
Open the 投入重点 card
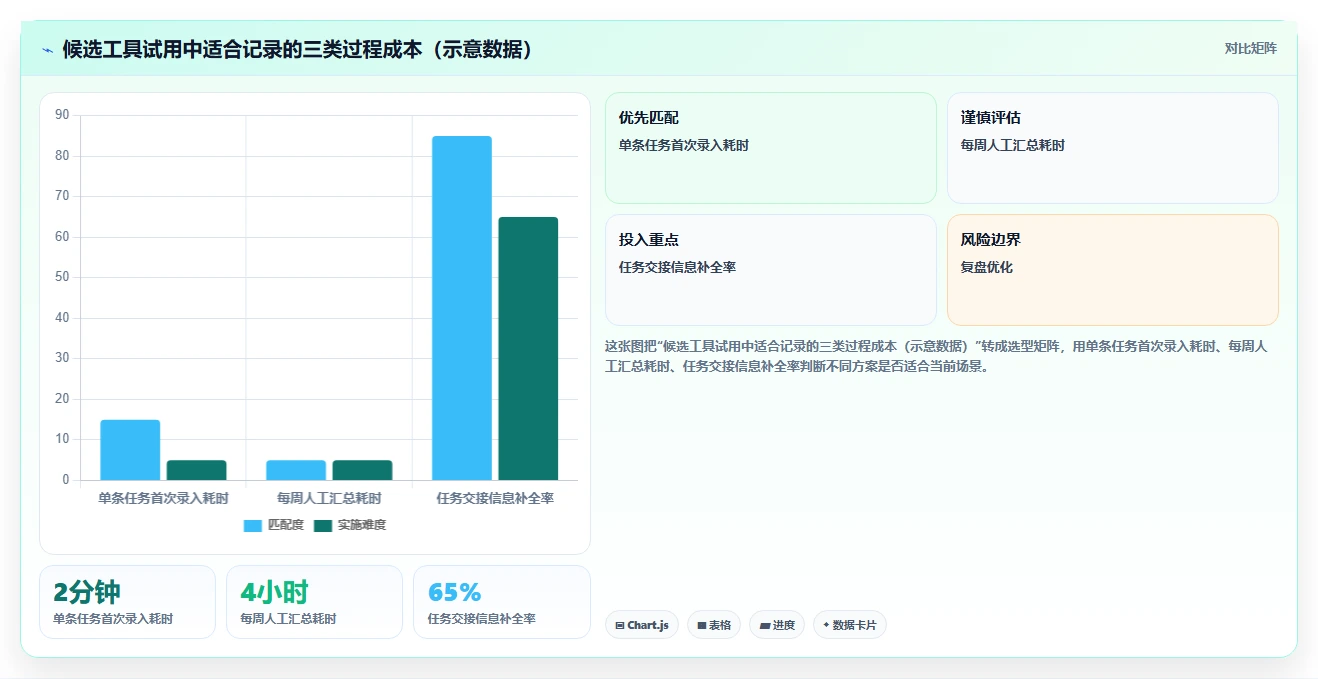point(771,270)
